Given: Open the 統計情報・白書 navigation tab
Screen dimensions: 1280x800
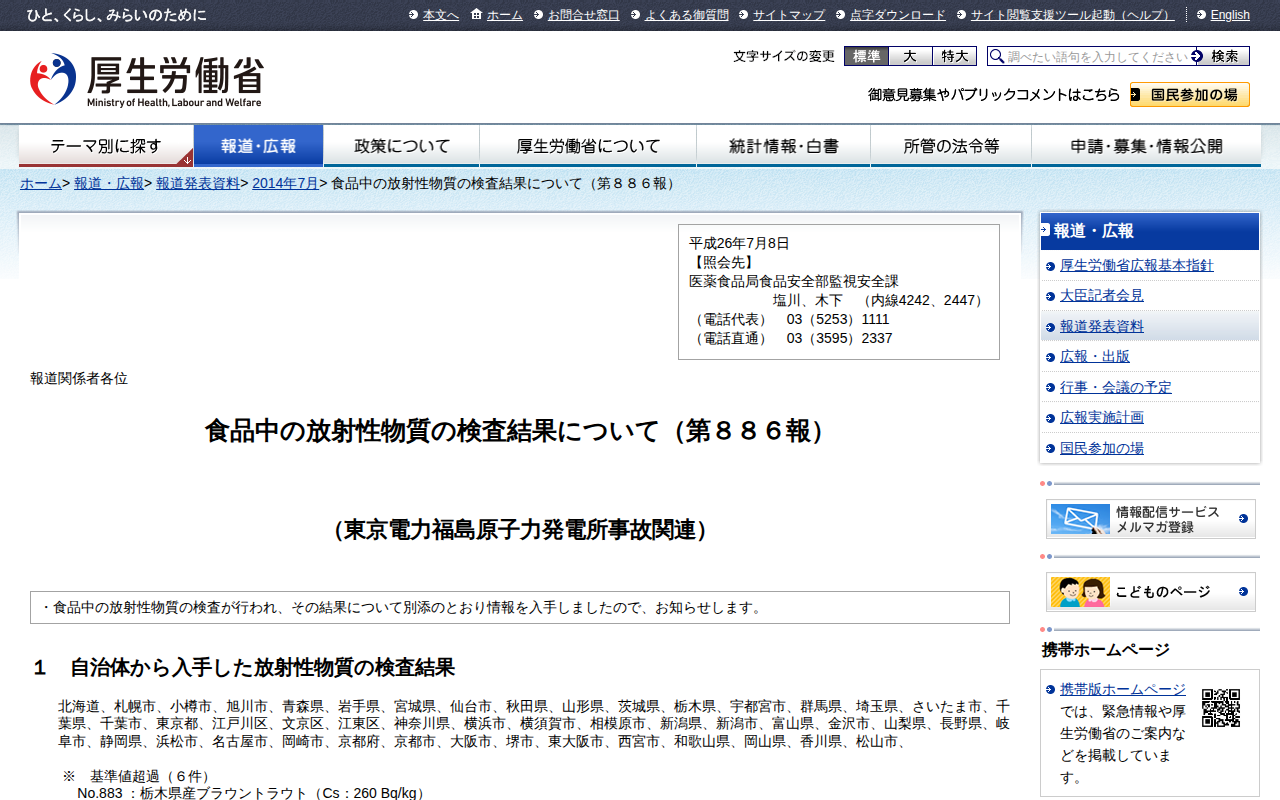Looking at the screenshot, I should pos(783,146).
